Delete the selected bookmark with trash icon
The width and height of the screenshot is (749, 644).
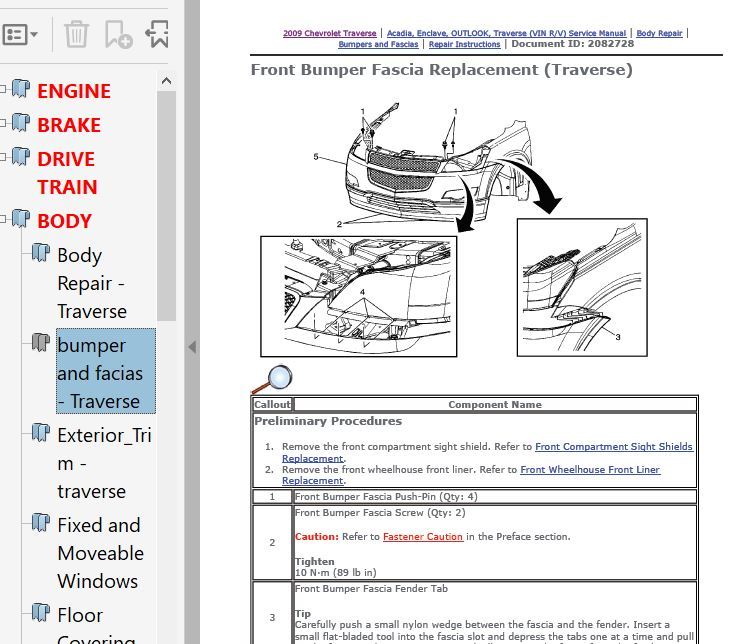tap(76, 34)
